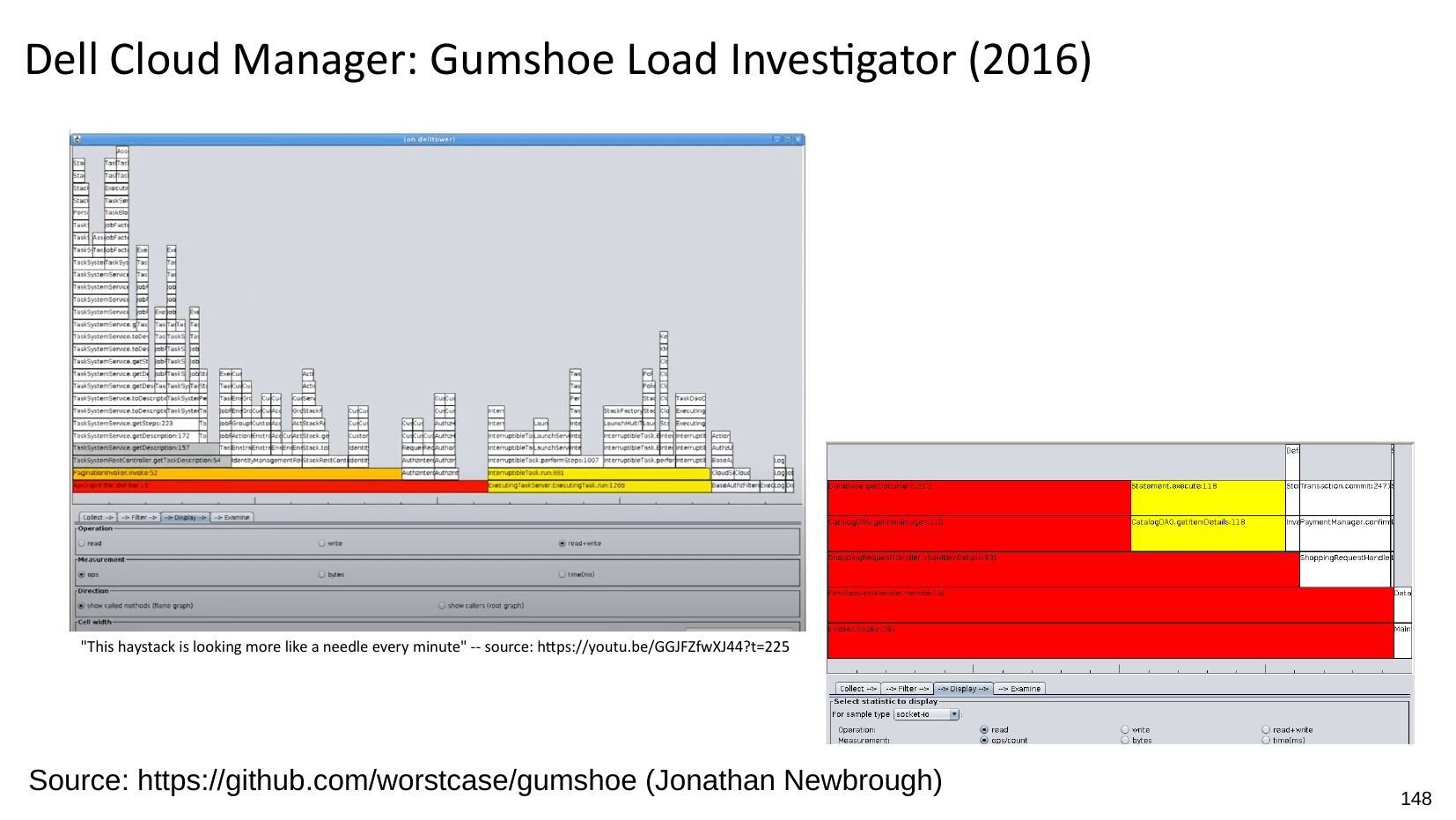The image size is (1456, 820).
Task: Click red Database.getDocument:213 frame
Action: click(977, 498)
